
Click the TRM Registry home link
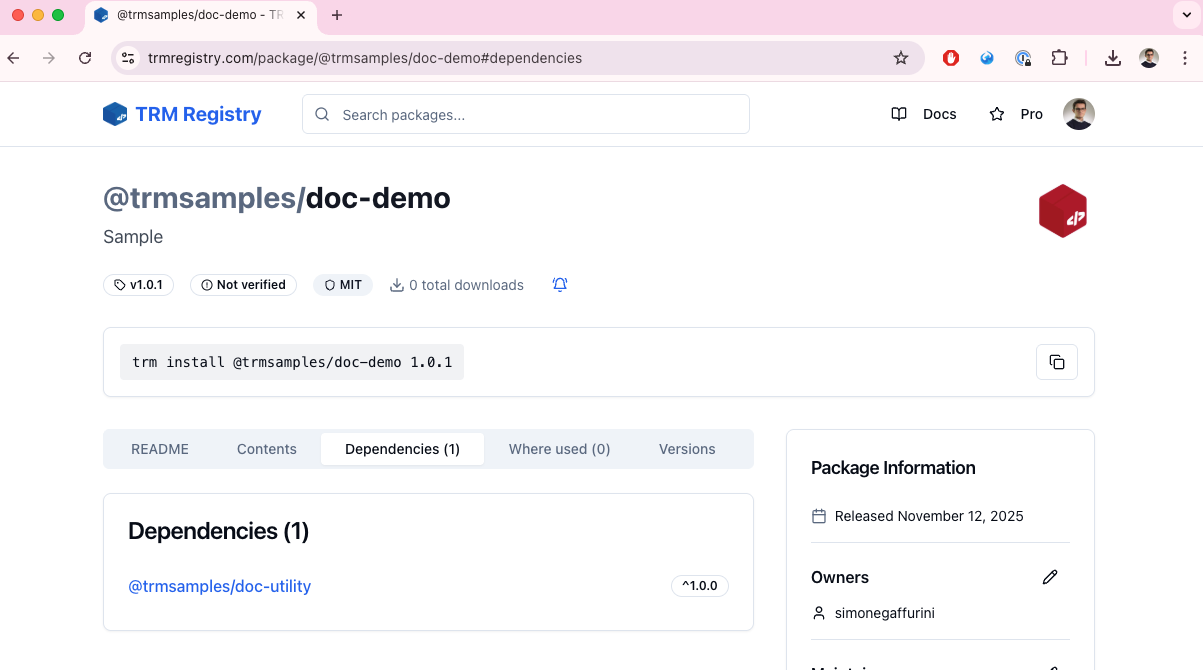click(x=182, y=114)
